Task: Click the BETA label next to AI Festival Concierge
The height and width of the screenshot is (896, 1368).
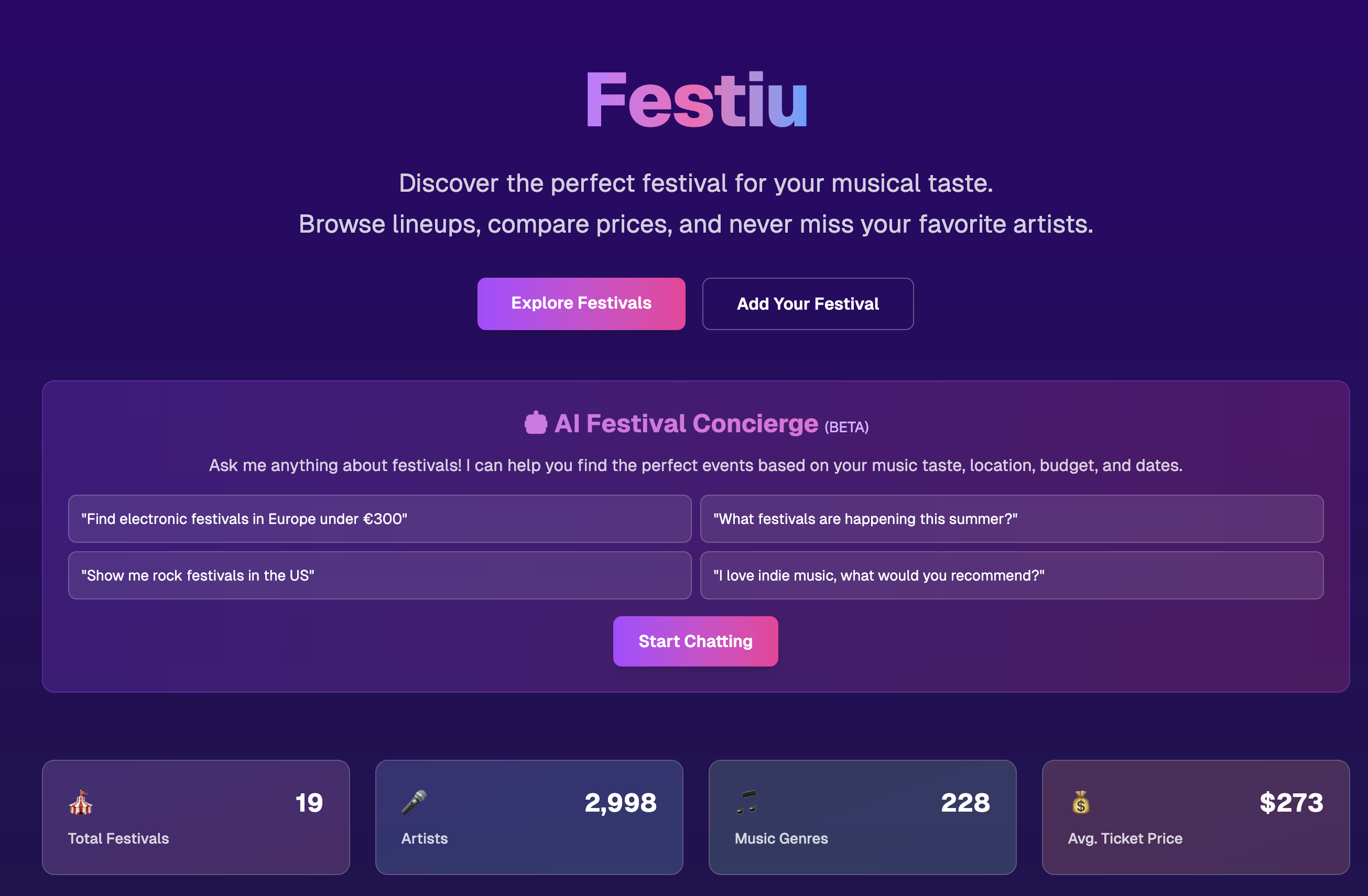Action: (846, 427)
